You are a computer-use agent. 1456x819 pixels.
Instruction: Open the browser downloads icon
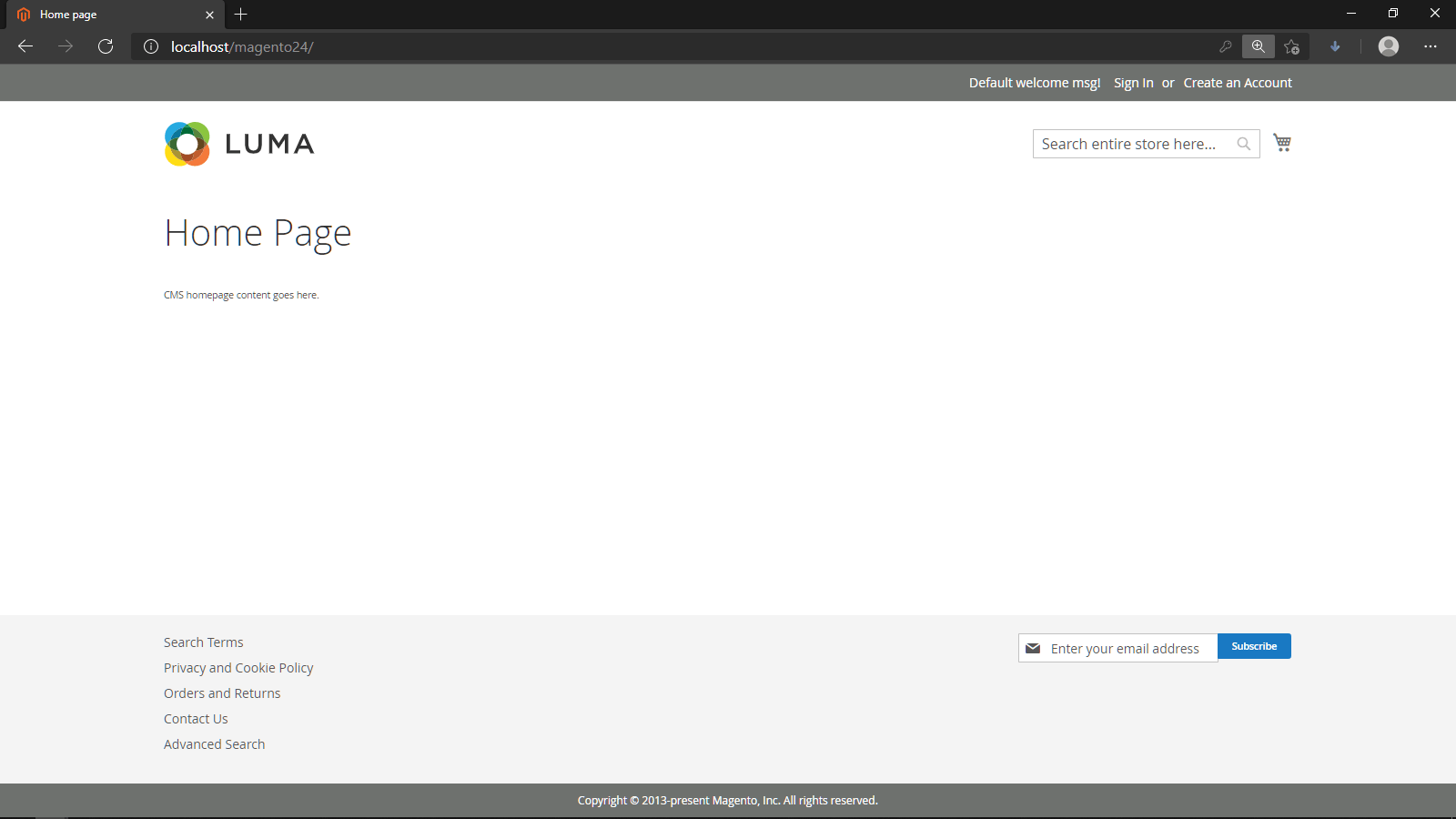pyautogui.click(x=1335, y=46)
